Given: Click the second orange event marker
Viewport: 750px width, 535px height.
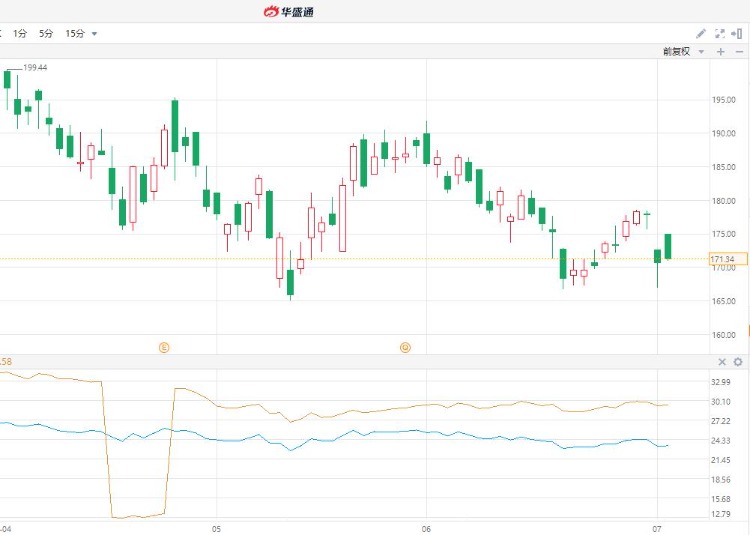Looking at the screenshot, I should 405,347.
